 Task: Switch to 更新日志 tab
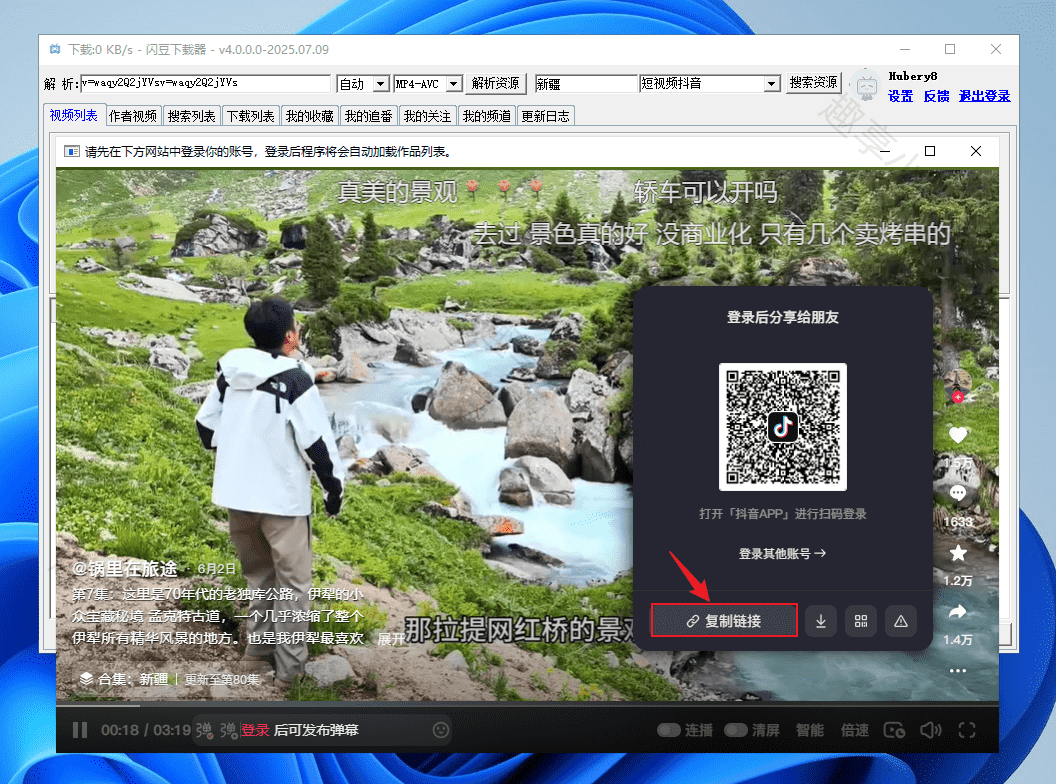(x=546, y=116)
